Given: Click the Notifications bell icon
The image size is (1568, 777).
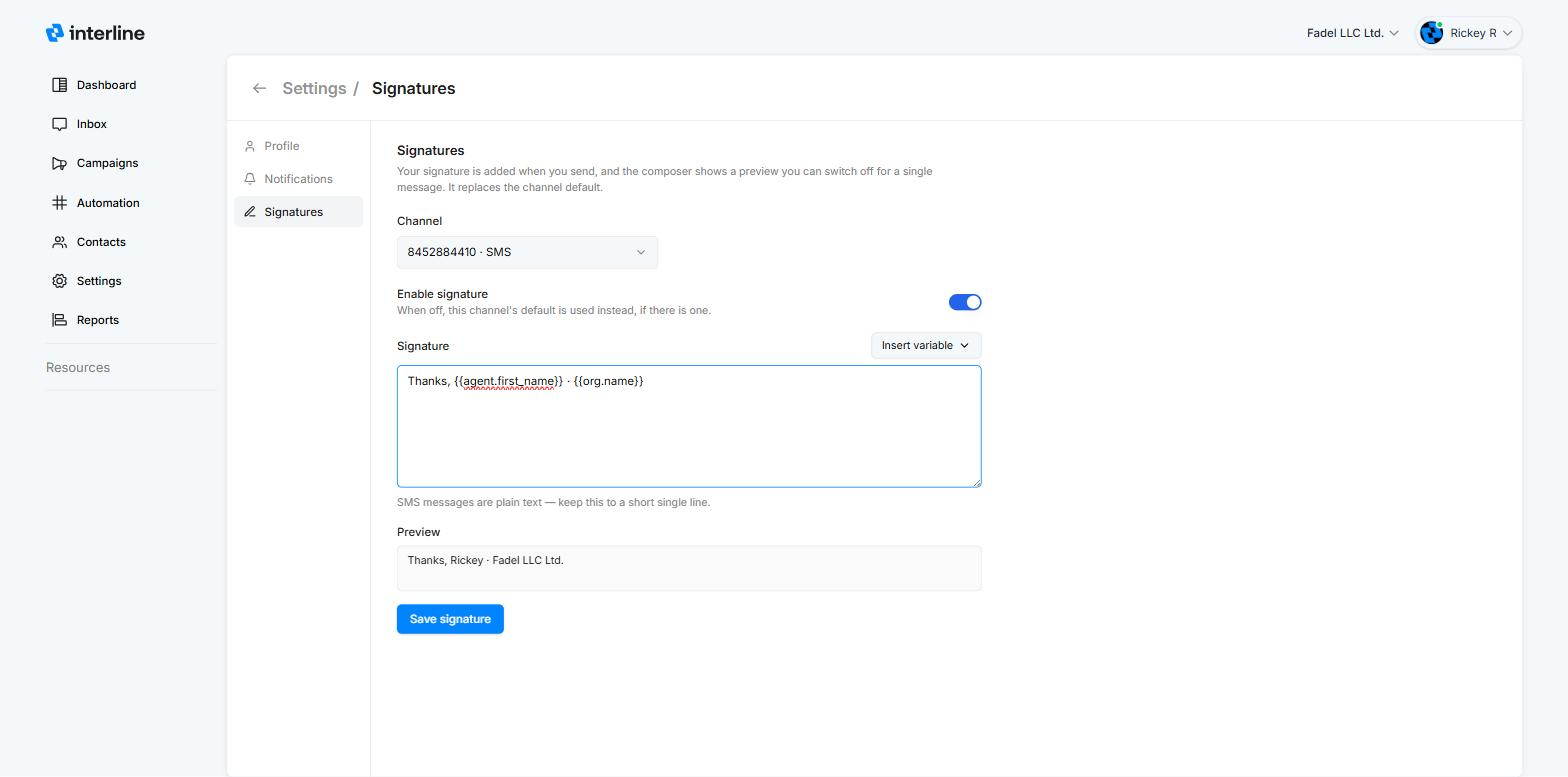Looking at the screenshot, I should 250,179.
